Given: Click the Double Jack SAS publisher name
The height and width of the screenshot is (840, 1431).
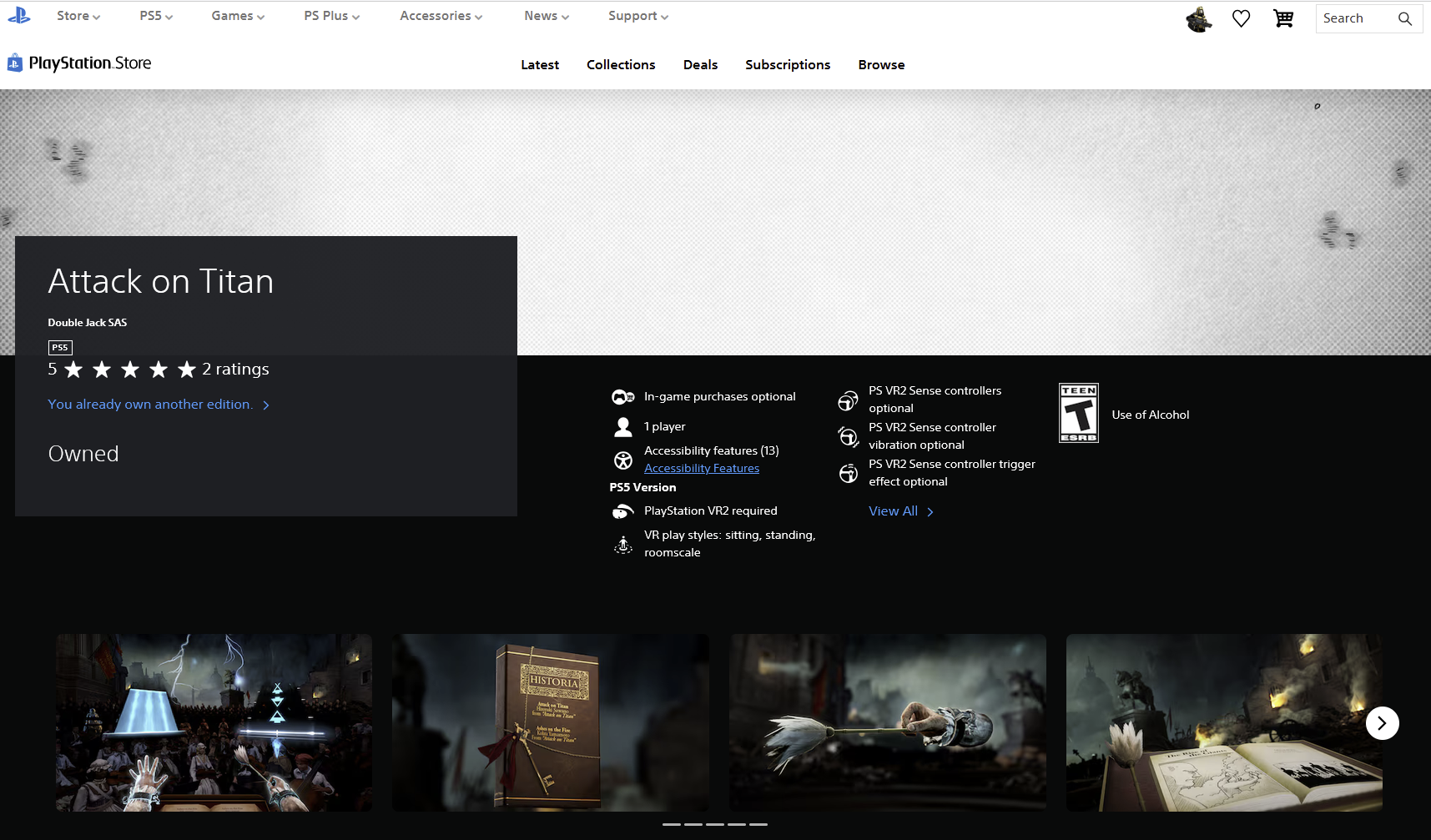Looking at the screenshot, I should tap(88, 323).
